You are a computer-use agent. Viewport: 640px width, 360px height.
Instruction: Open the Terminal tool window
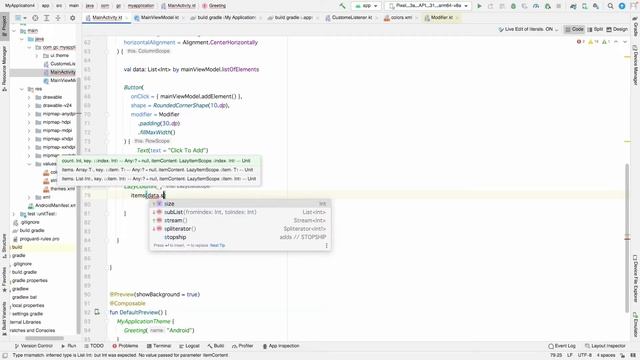coord(159,346)
